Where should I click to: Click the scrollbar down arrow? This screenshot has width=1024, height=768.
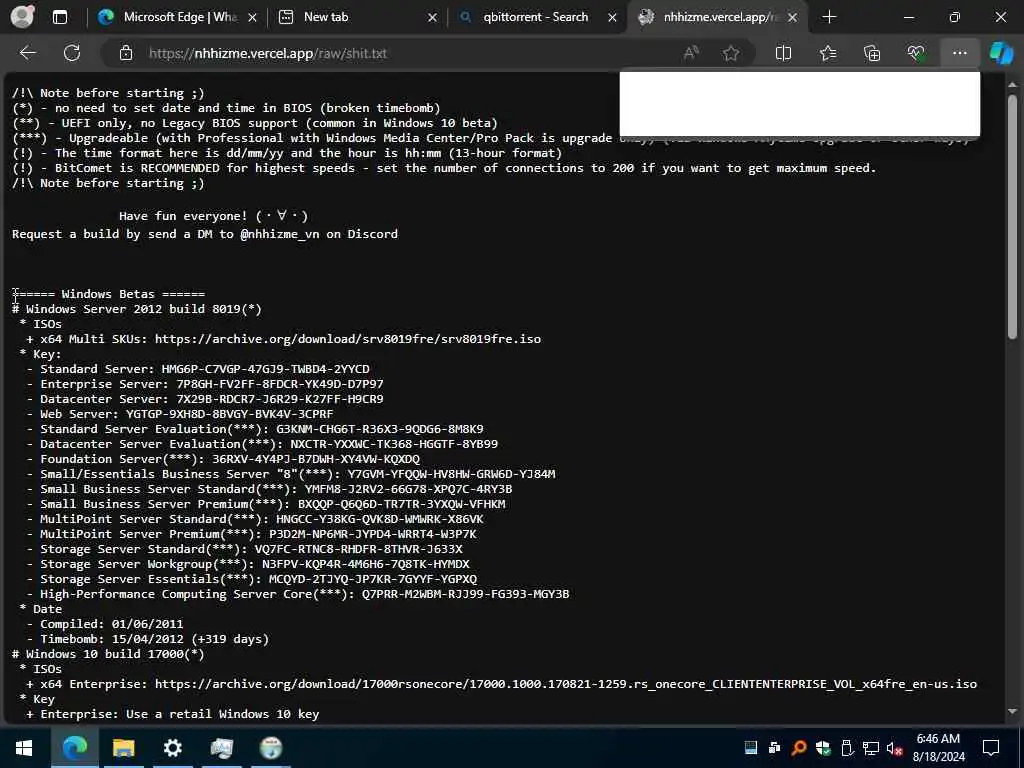coord(1012,712)
